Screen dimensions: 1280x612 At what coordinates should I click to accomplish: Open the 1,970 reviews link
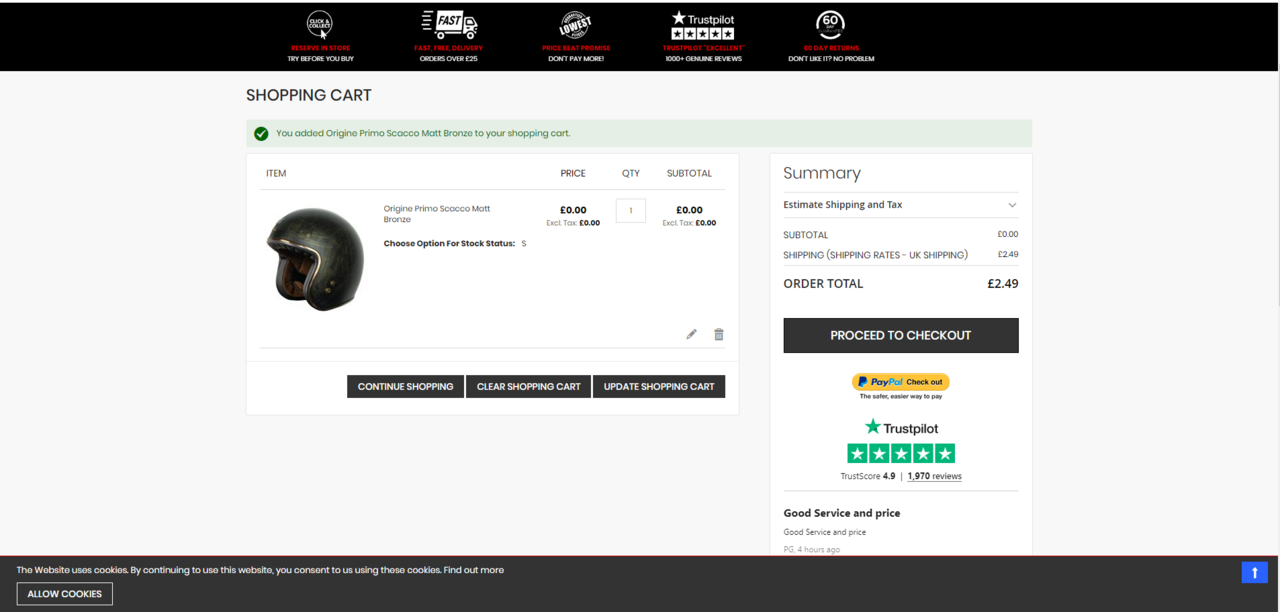935,476
